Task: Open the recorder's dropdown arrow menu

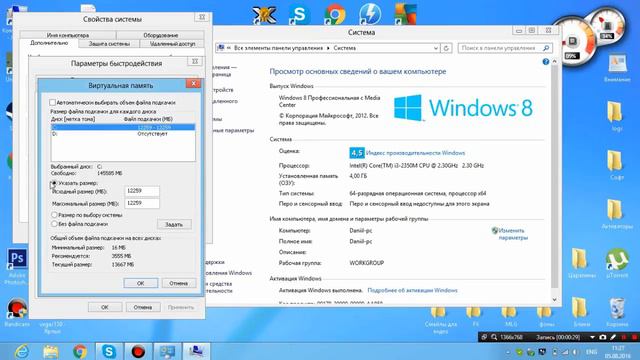Action: 592,337
